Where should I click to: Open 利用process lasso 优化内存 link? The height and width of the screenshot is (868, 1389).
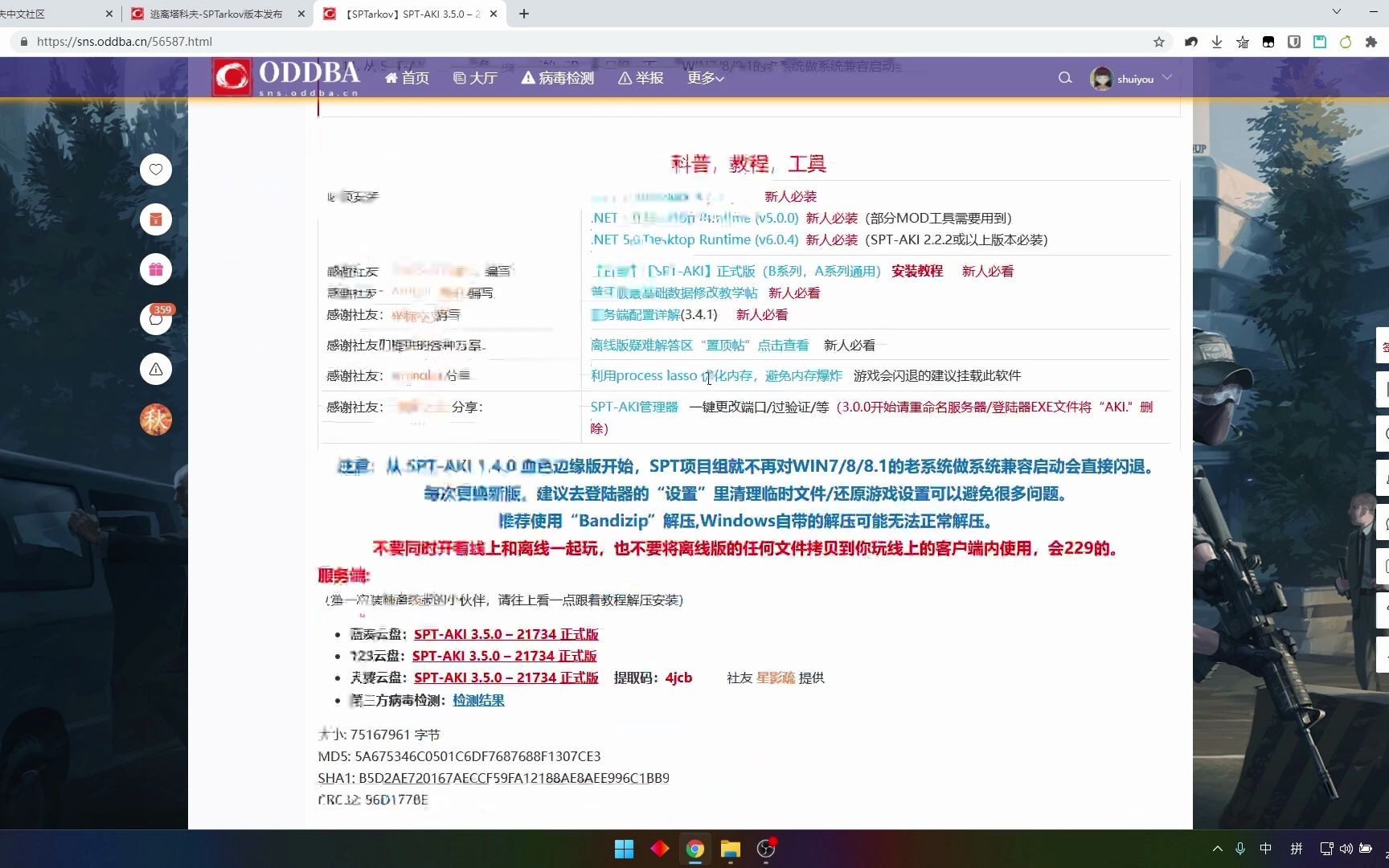coord(716,375)
